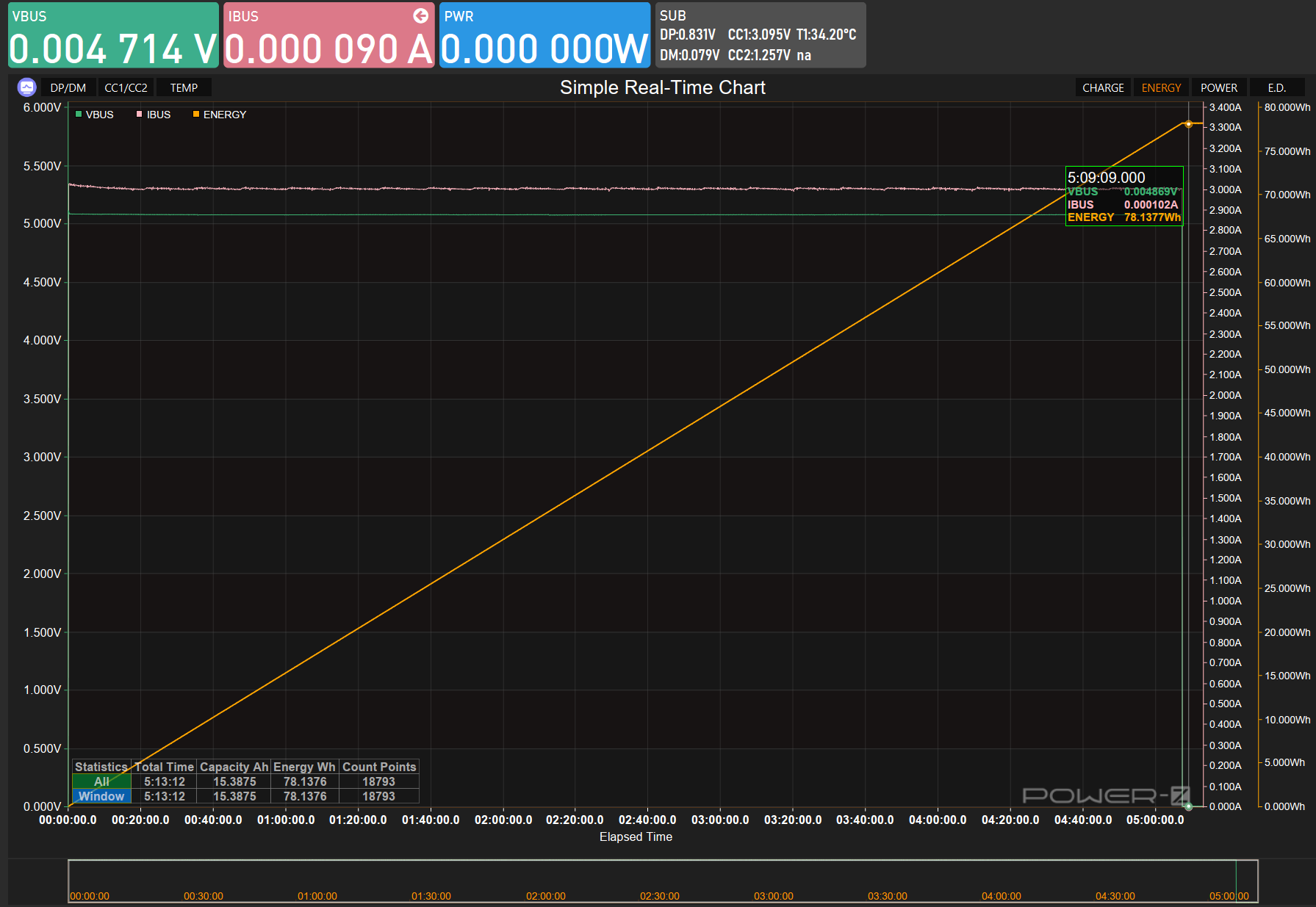Click the SUB readings panel

pyautogui.click(x=760, y=35)
